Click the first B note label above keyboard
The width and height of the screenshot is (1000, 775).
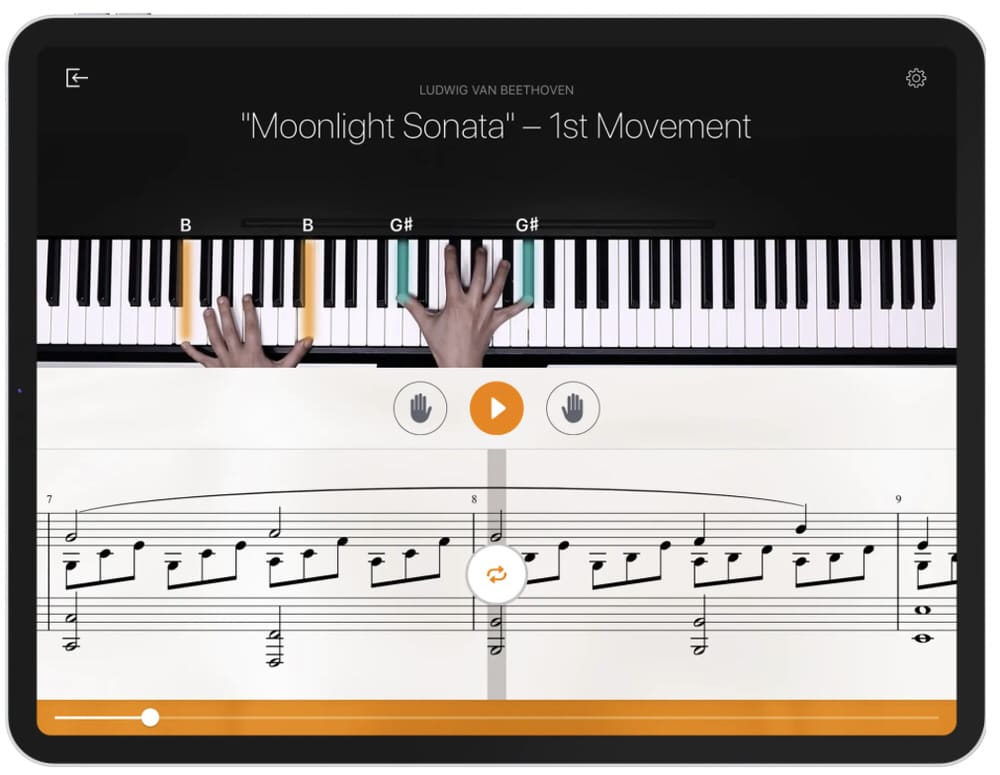(x=186, y=225)
